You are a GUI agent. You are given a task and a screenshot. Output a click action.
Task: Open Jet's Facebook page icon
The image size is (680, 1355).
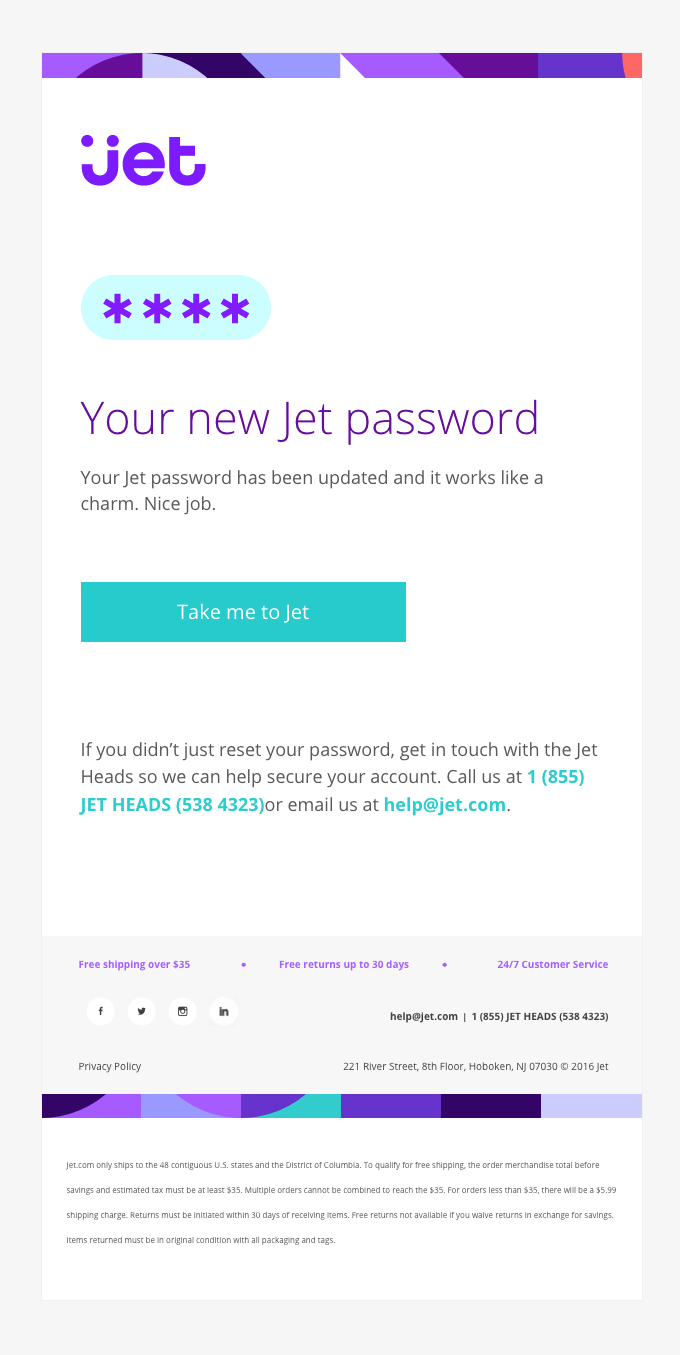pyautogui.click(x=101, y=1011)
